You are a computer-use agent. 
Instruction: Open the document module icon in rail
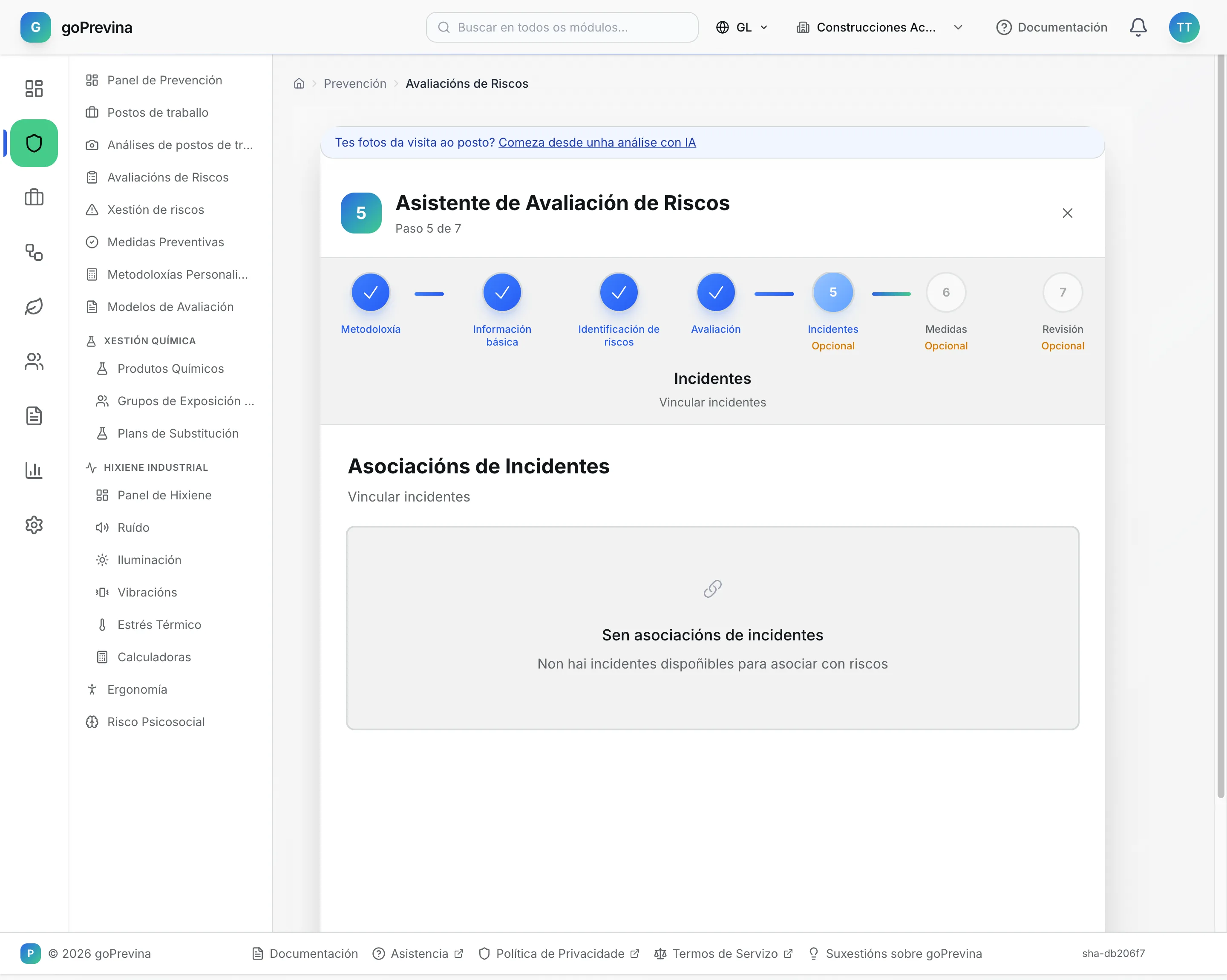[x=34, y=416]
